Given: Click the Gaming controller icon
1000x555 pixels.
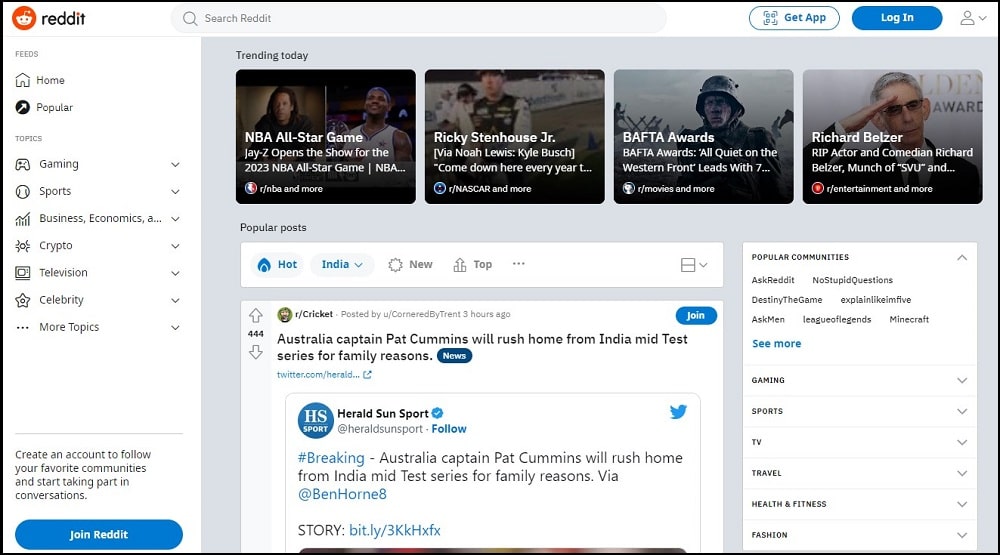Looking at the screenshot, I should coord(22,165).
